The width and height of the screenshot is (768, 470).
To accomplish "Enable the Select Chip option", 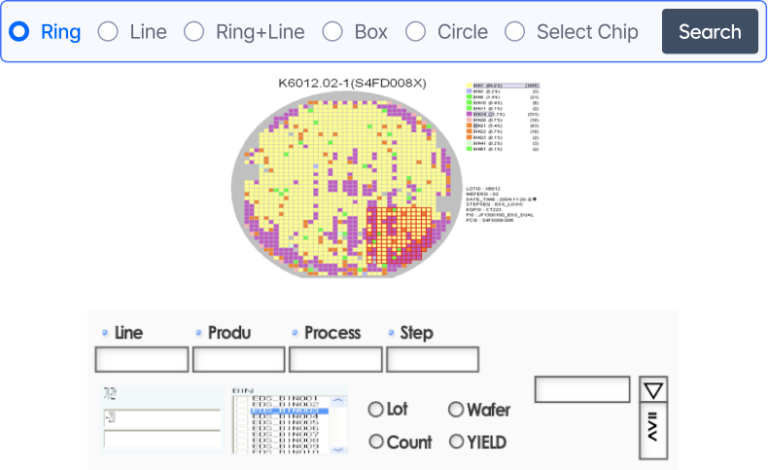I will (514, 32).
